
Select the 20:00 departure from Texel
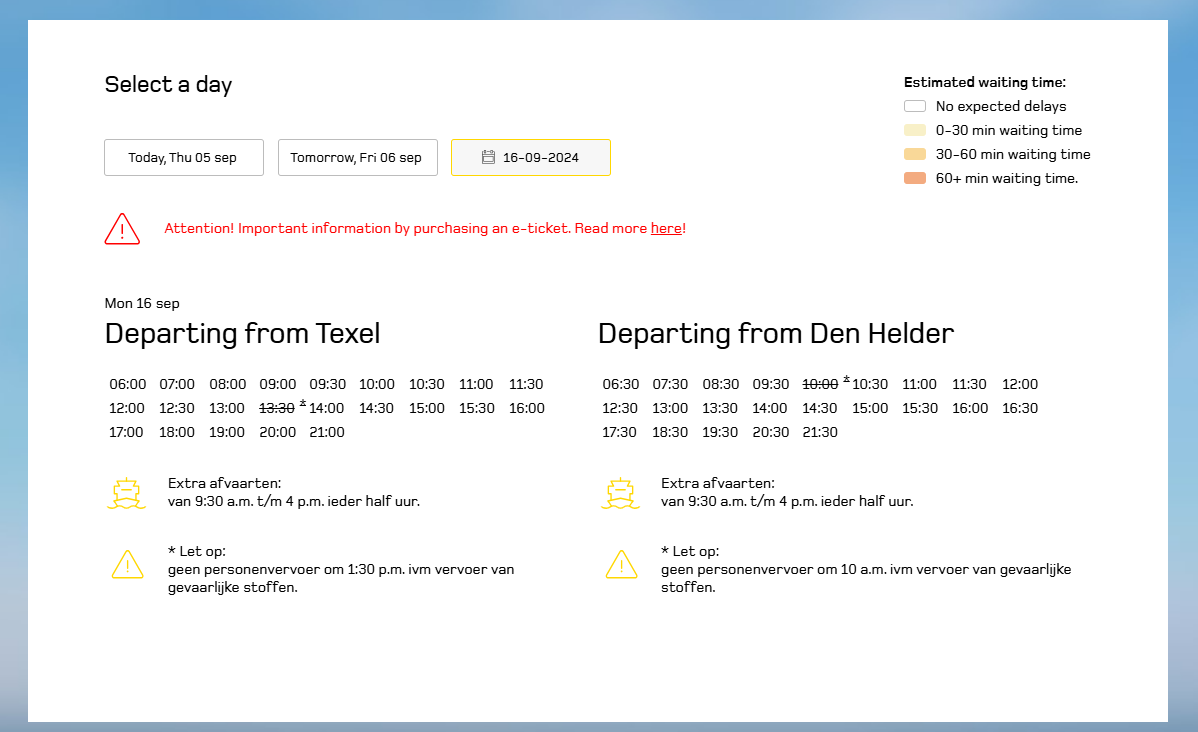[x=277, y=432]
